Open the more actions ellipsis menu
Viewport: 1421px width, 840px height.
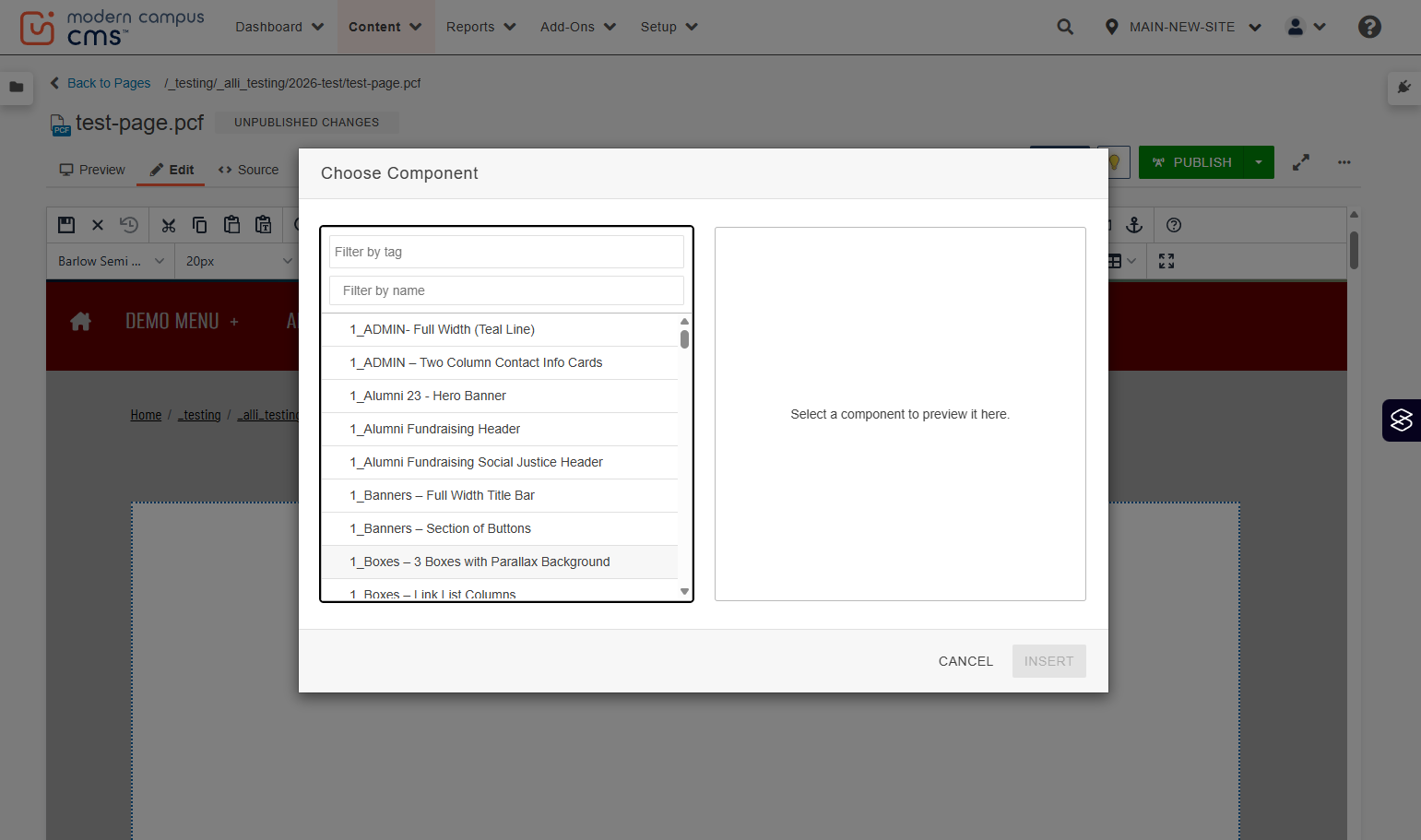[1344, 162]
